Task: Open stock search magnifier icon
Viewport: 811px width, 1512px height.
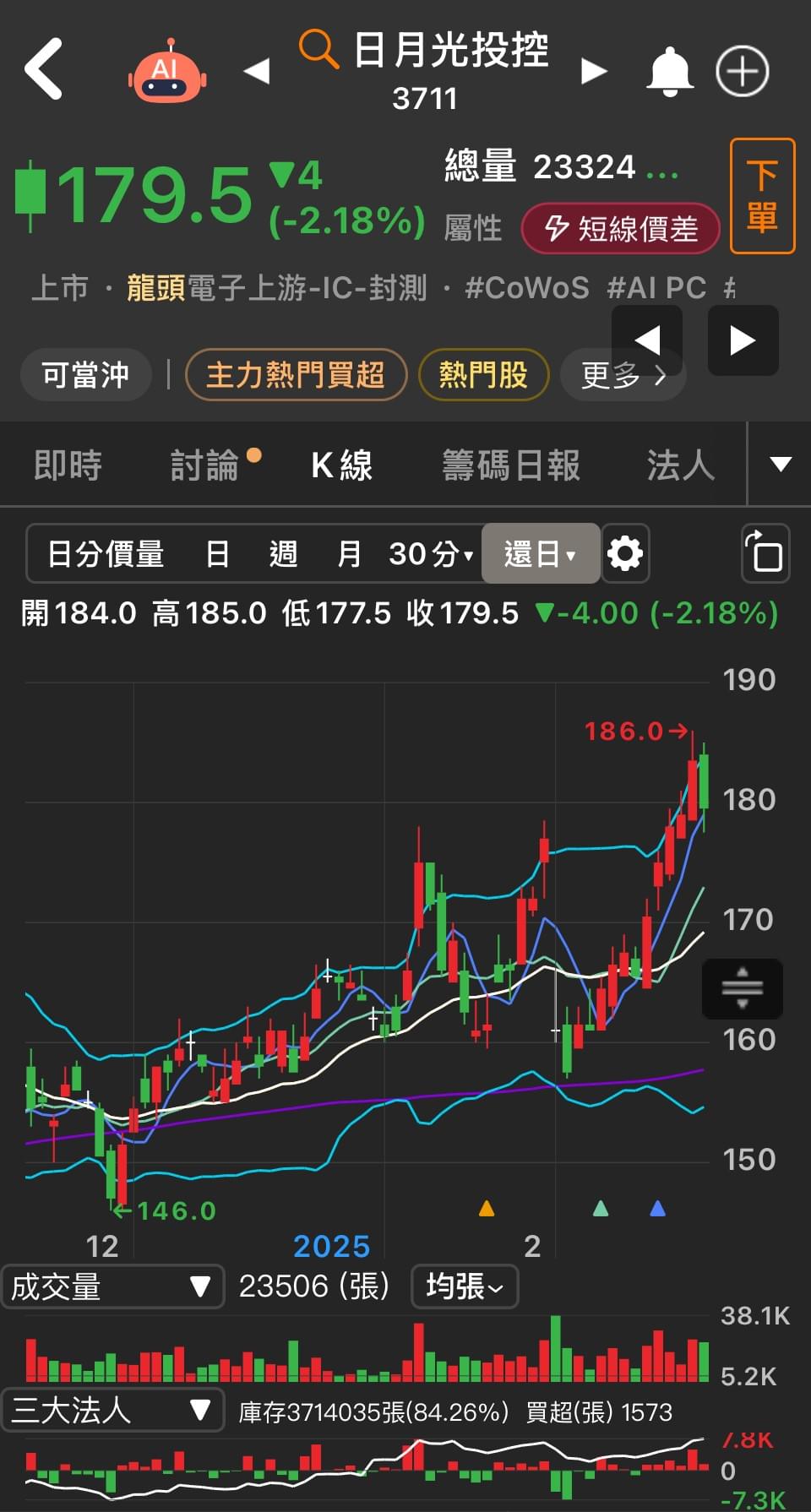Action: [x=318, y=48]
